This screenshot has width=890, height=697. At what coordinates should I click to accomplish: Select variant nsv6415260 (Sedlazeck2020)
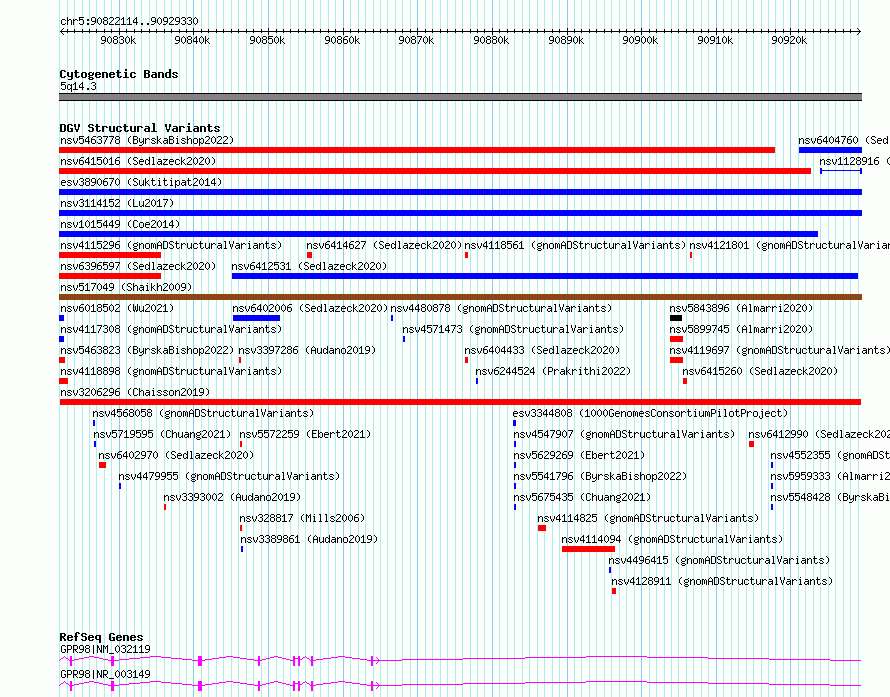point(760,371)
